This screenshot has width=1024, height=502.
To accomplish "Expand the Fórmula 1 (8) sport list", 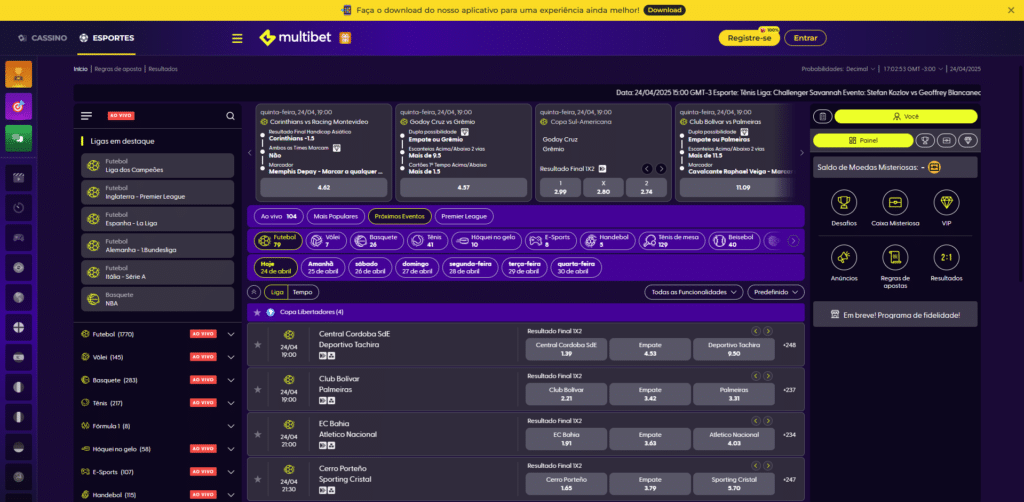I will coord(231,426).
